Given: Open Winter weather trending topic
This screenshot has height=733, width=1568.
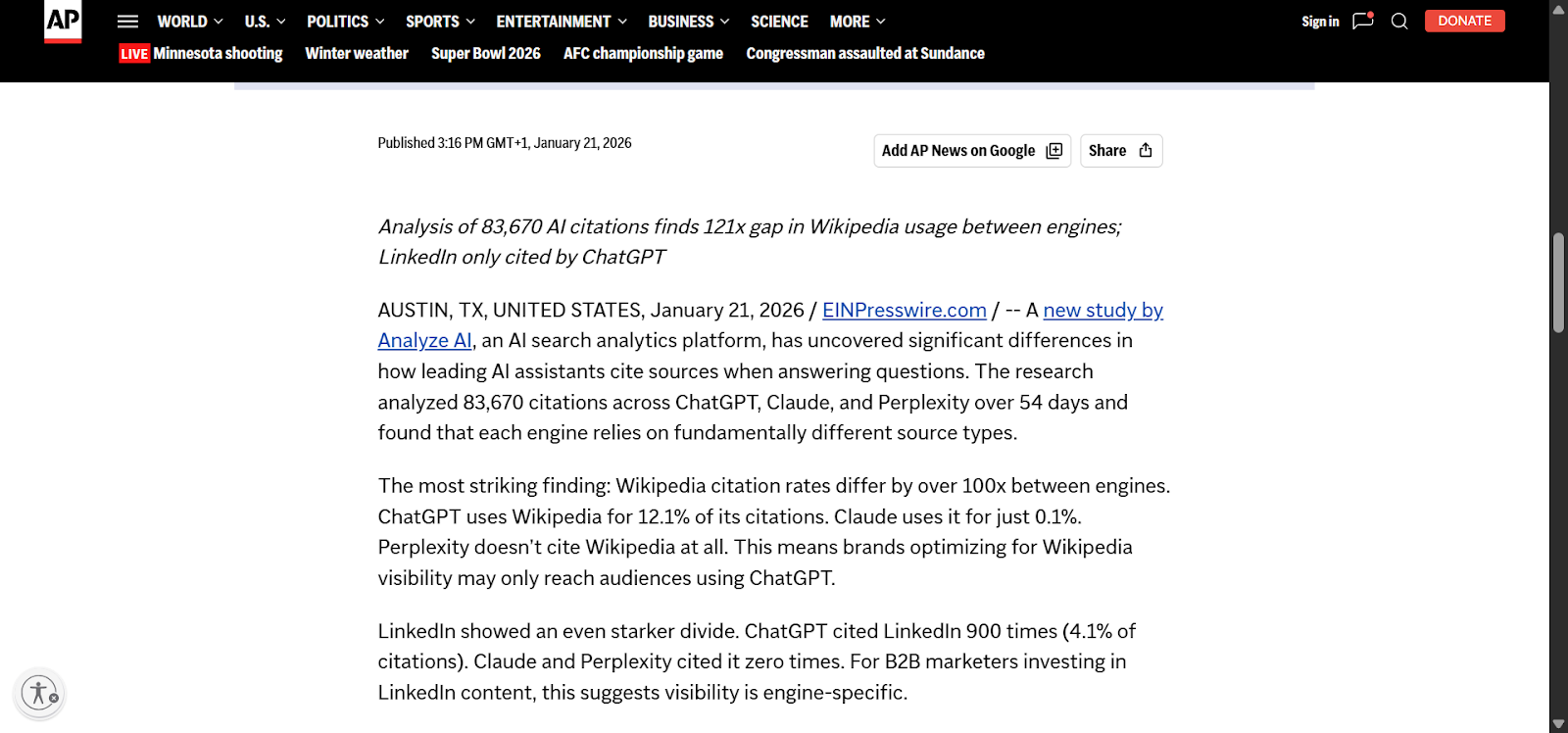Looking at the screenshot, I should 357,53.
